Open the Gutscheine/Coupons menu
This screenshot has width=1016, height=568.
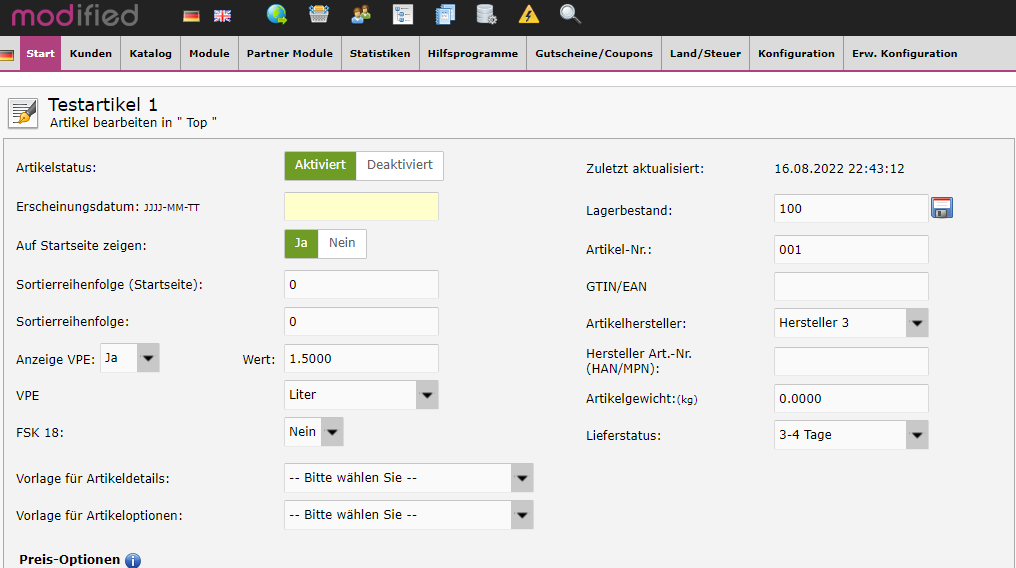point(593,54)
